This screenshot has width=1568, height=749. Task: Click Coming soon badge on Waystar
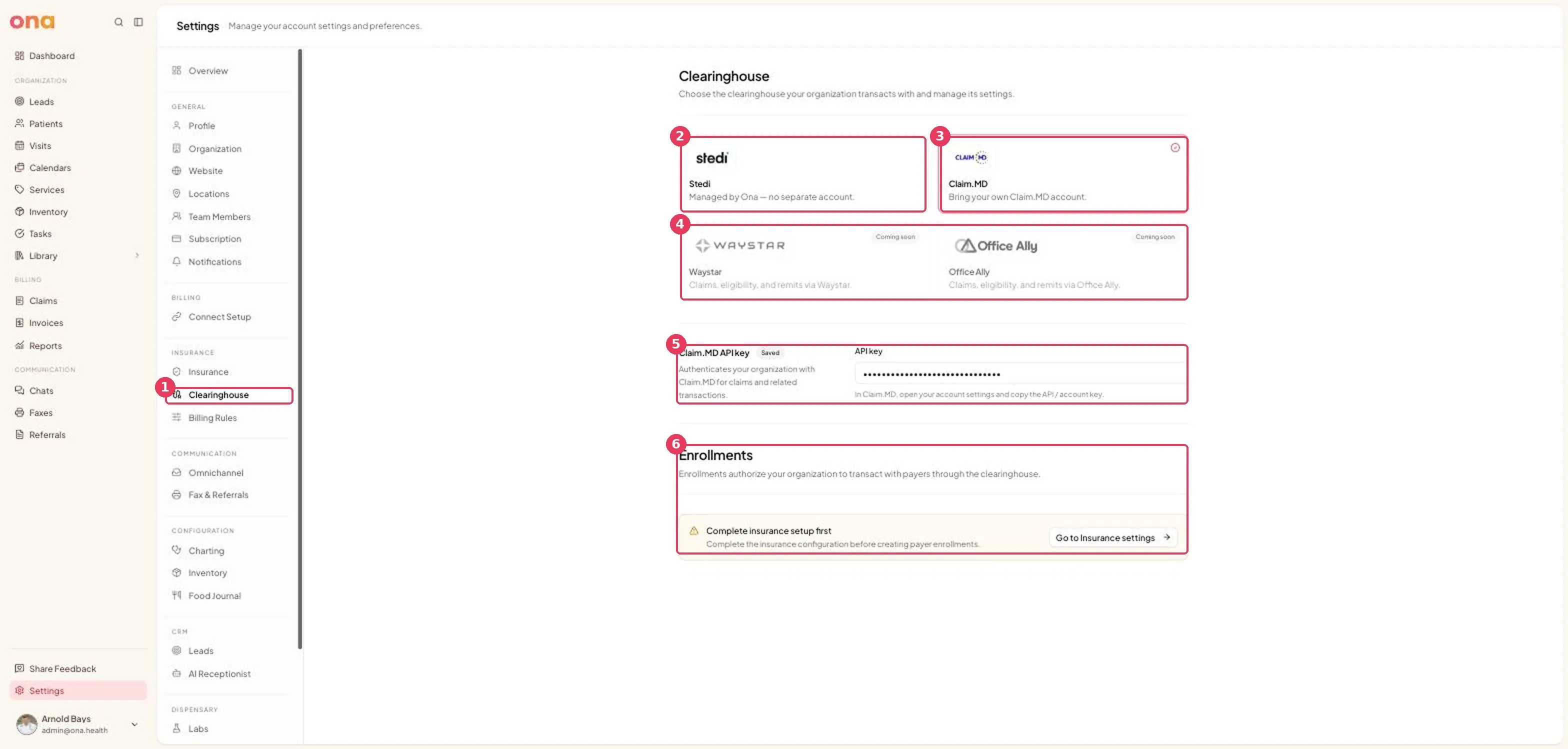895,236
